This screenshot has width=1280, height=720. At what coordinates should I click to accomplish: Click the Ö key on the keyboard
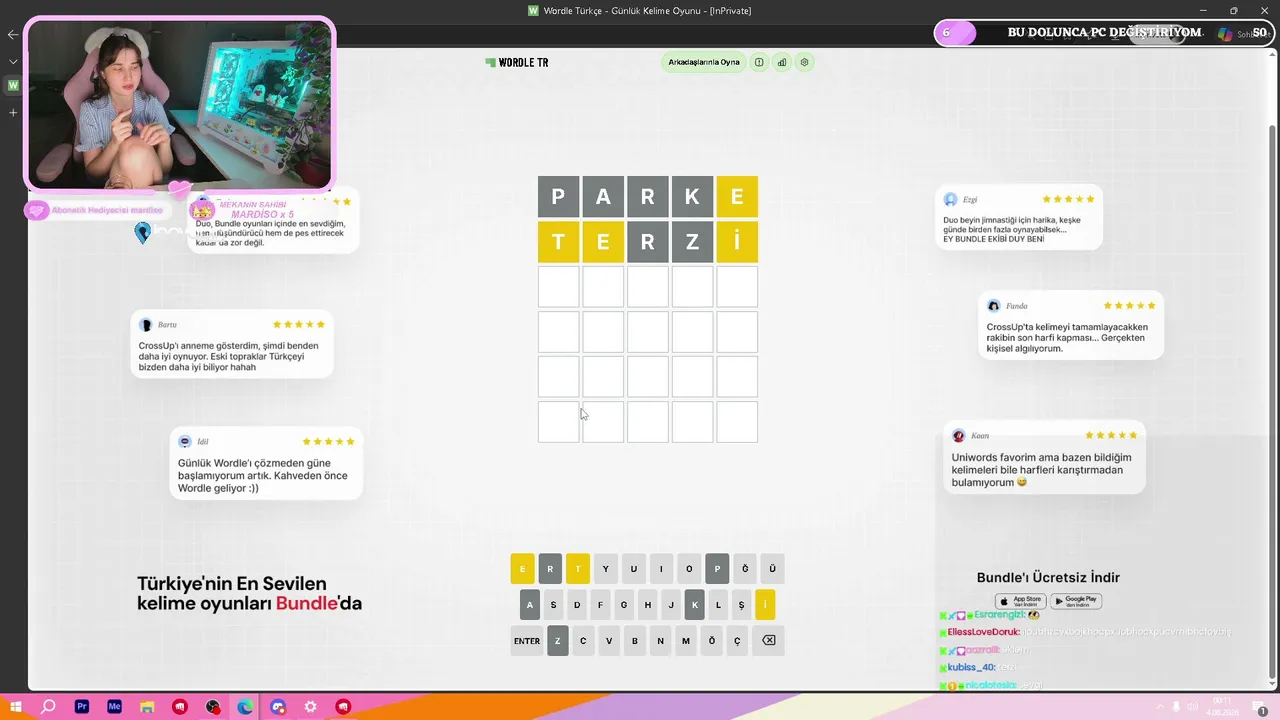point(712,641)
